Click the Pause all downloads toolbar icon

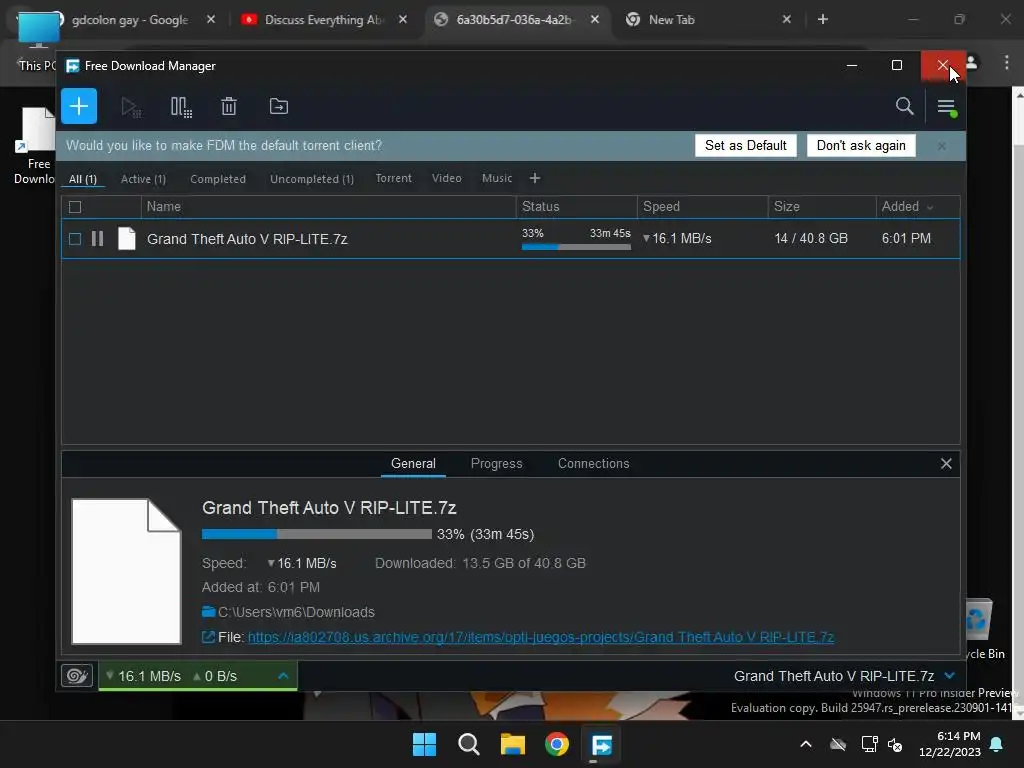(181, 106)
